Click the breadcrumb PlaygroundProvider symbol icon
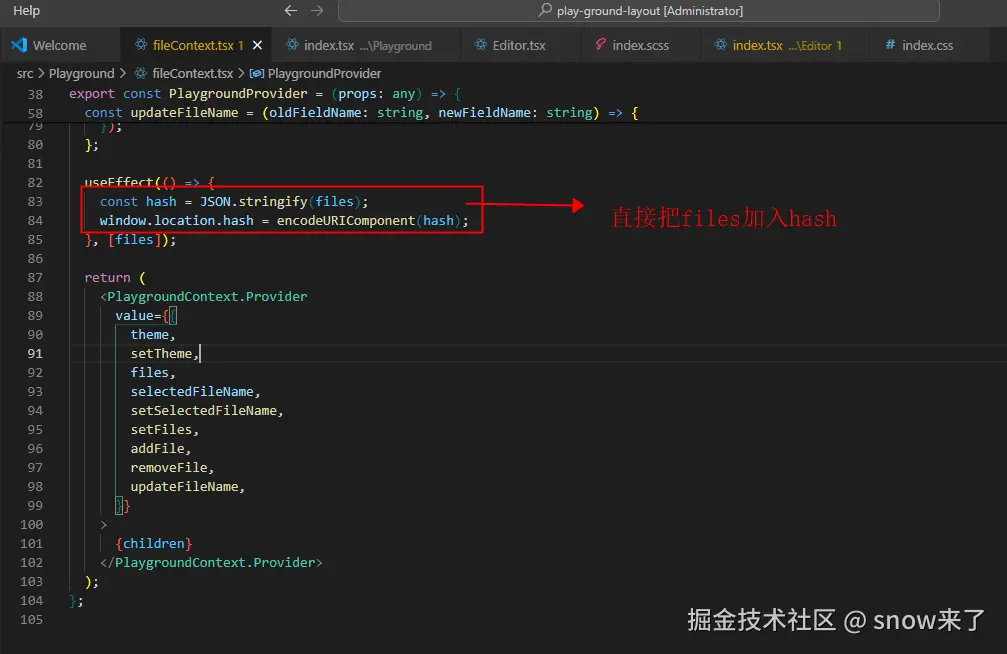The height and width of the screenshot is (654, 1007). (x=257, y=73)
